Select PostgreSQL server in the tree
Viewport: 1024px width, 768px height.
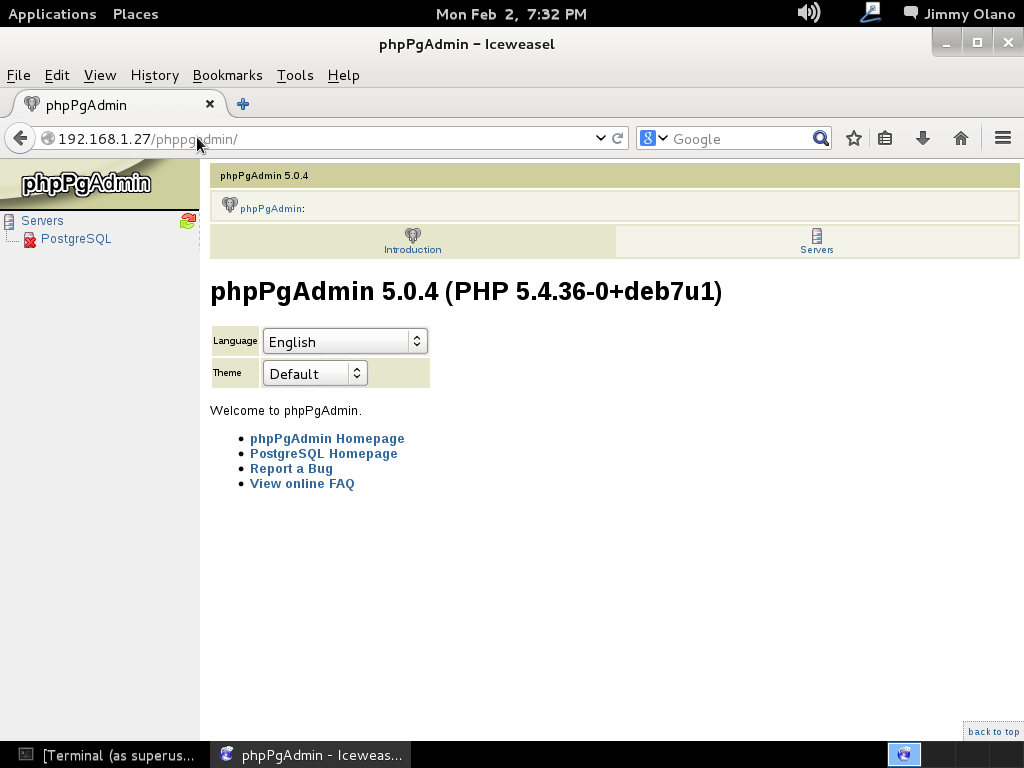(x=75, y=239)
